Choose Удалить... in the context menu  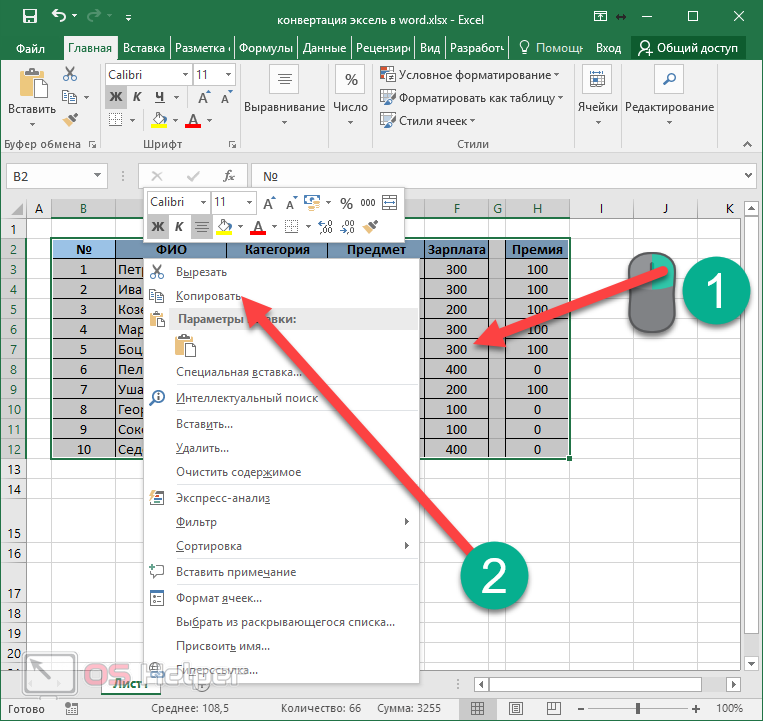pos(282,448)
